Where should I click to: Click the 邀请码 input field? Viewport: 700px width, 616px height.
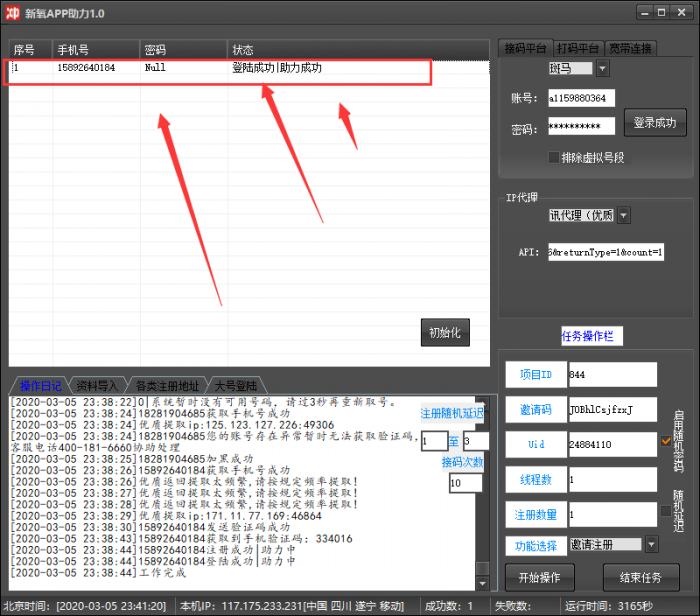(612, 409)
